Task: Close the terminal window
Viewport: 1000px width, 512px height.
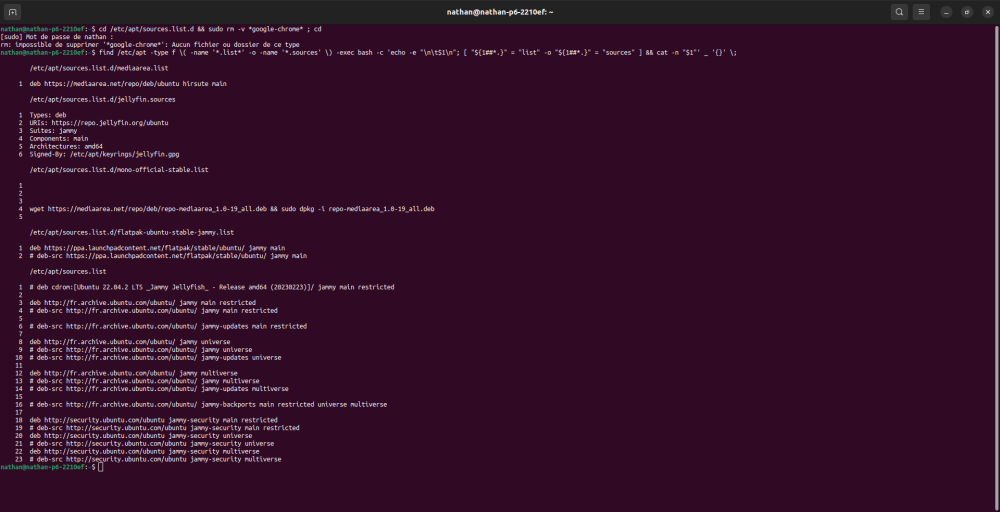Action: point(987,12)
